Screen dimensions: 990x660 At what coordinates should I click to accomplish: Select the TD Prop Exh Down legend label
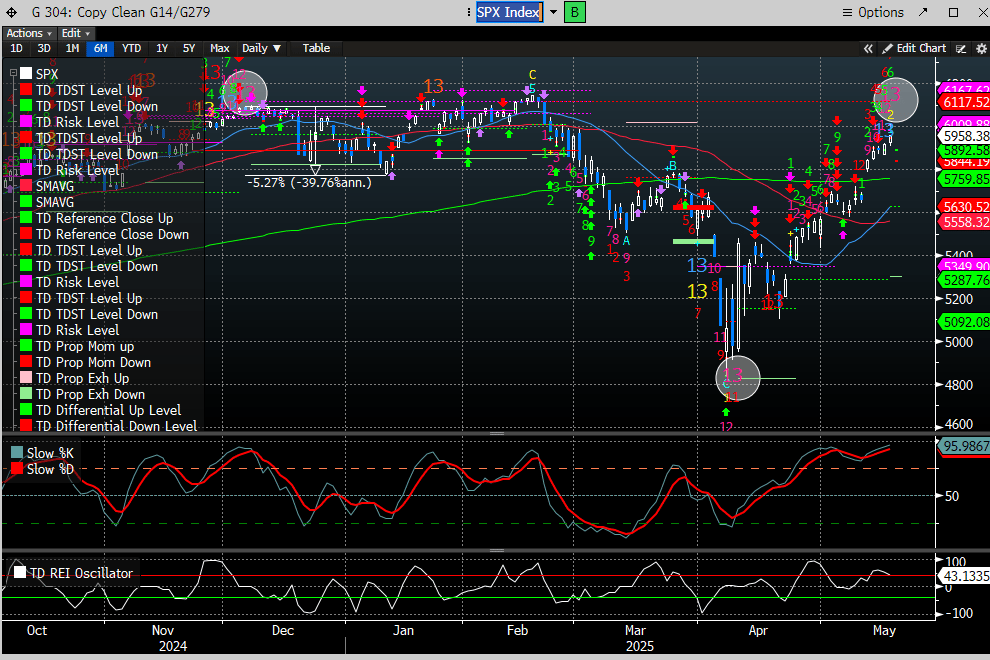pos(90,394)
